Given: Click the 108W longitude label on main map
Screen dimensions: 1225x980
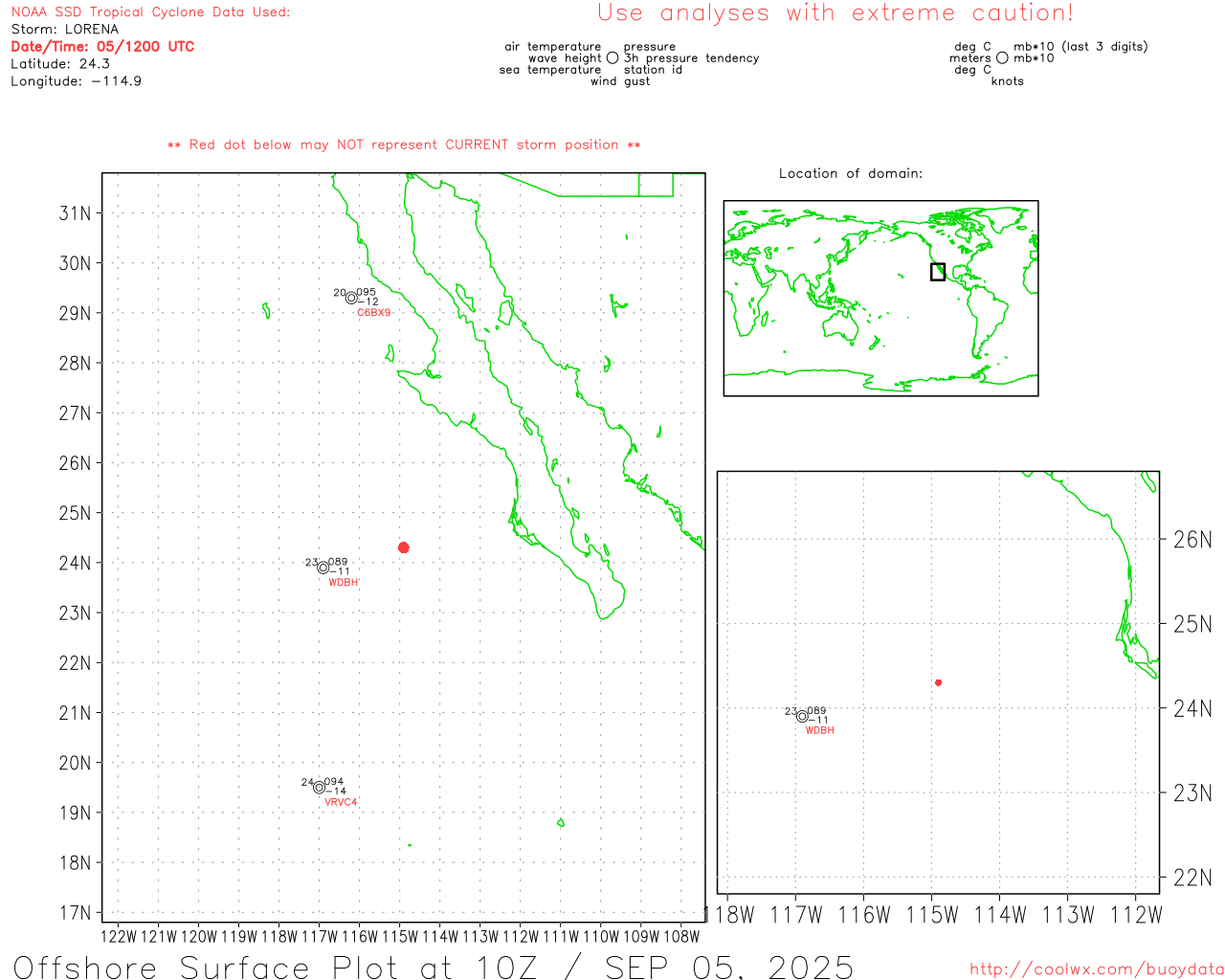Looking at the screenshot, I should (x=681, y=937).
